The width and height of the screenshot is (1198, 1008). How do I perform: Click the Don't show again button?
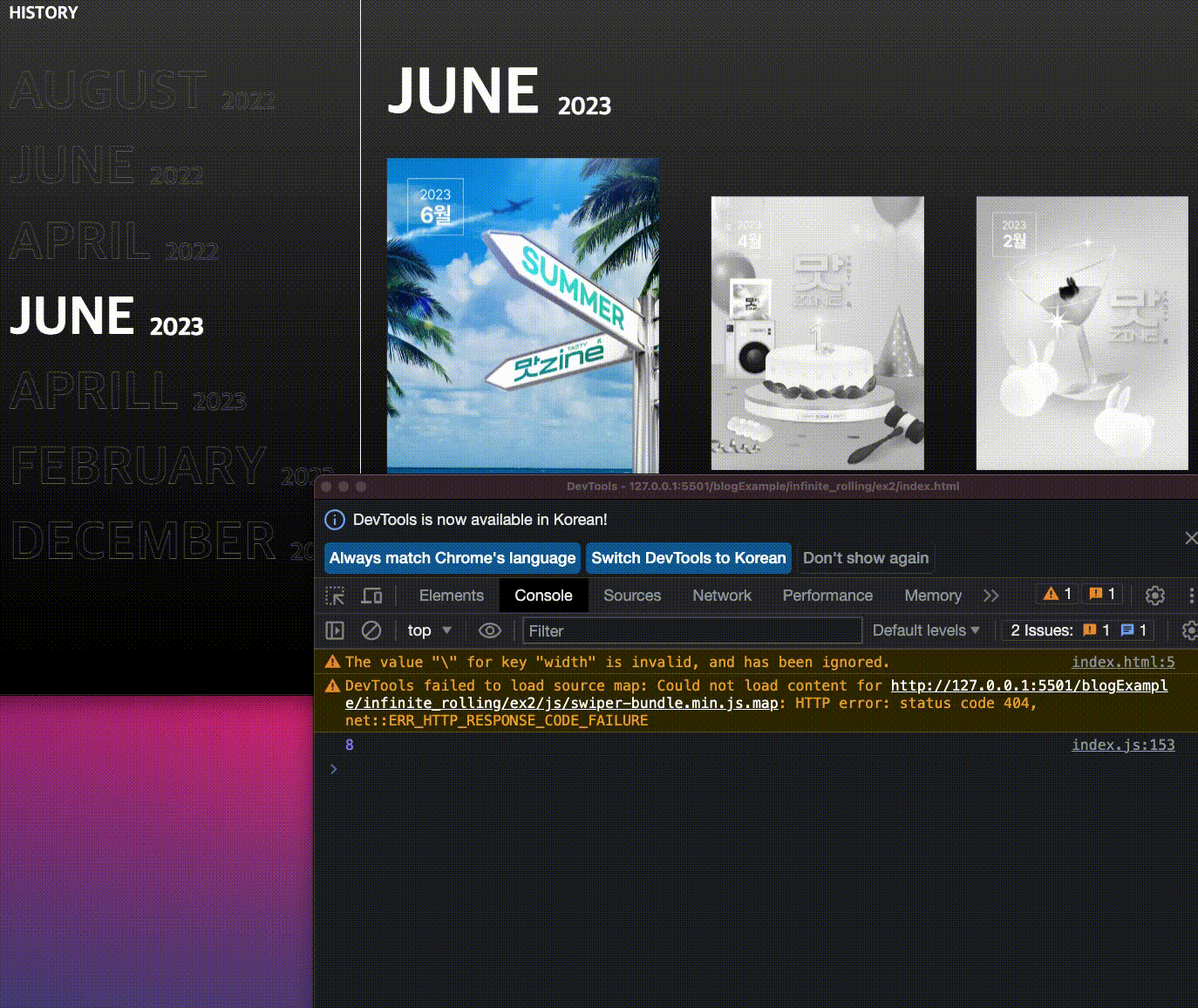[x=866, y=558]
